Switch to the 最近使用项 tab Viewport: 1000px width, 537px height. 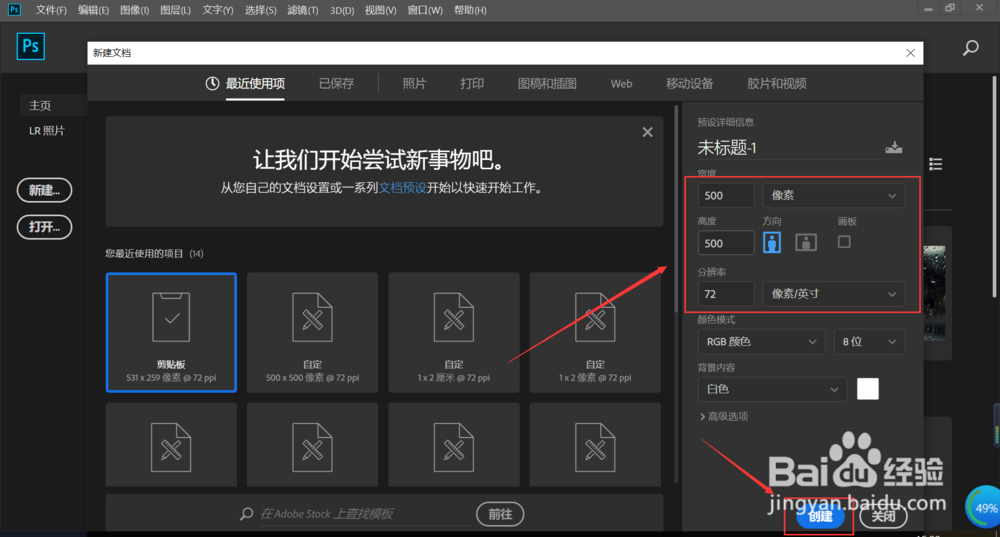pyautogui.click(x=255, y=84)
